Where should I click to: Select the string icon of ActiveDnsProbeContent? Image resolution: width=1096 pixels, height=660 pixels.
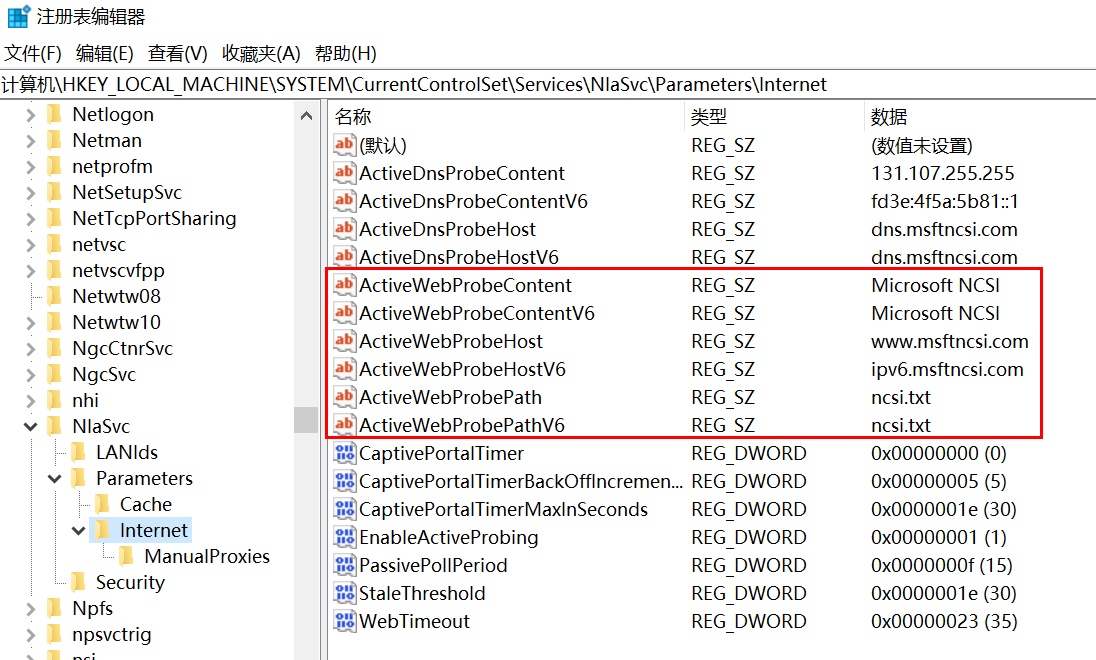point(344,173)
